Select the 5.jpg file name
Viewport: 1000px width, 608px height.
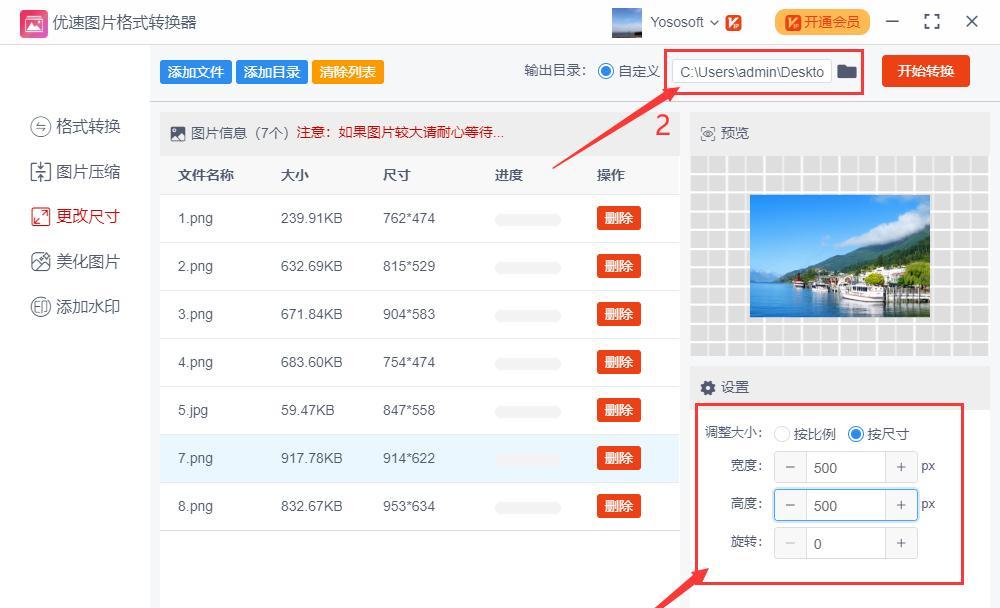(193, 410)
